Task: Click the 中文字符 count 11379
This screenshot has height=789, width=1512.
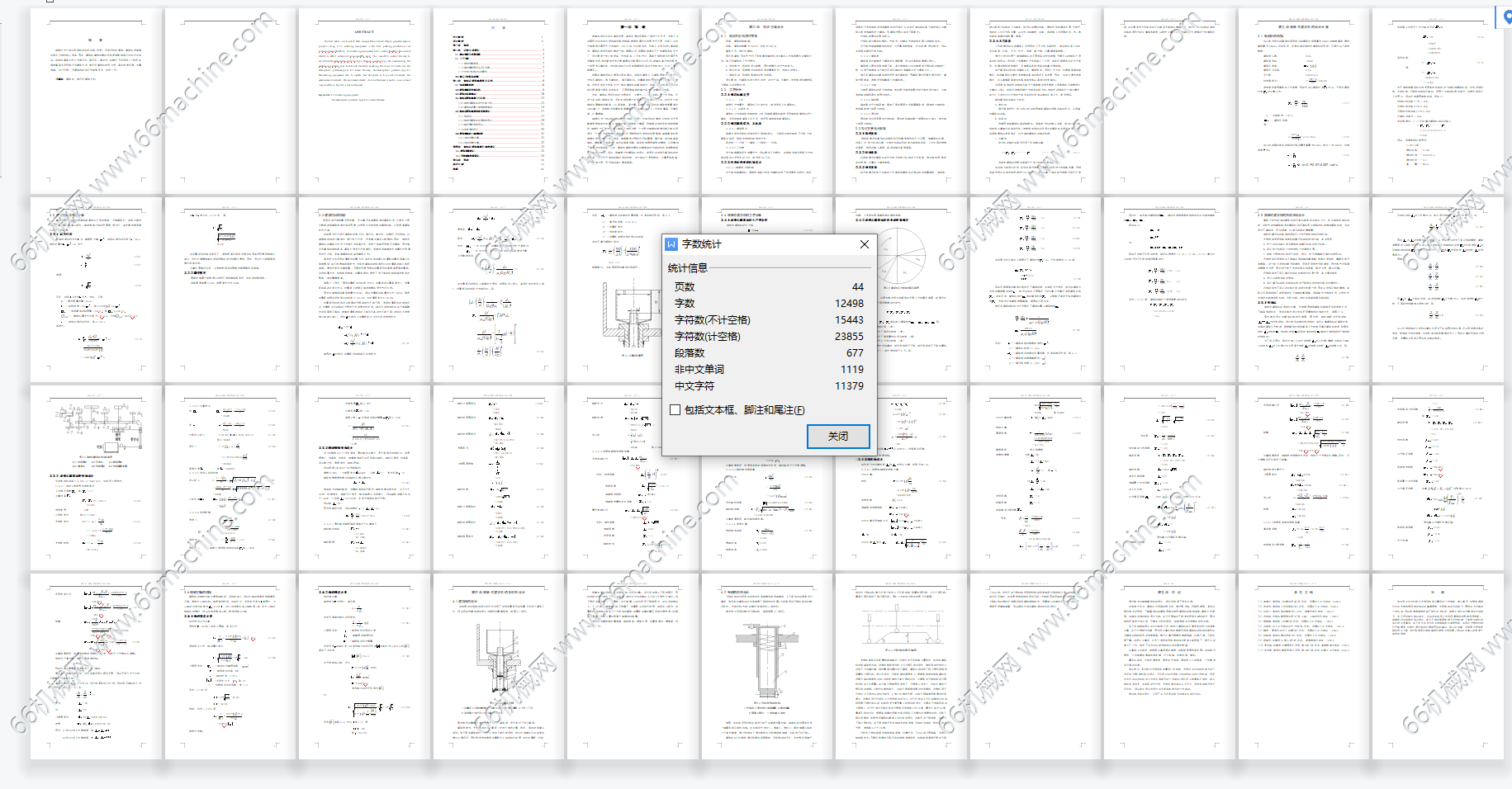Action: pos(848,386)
